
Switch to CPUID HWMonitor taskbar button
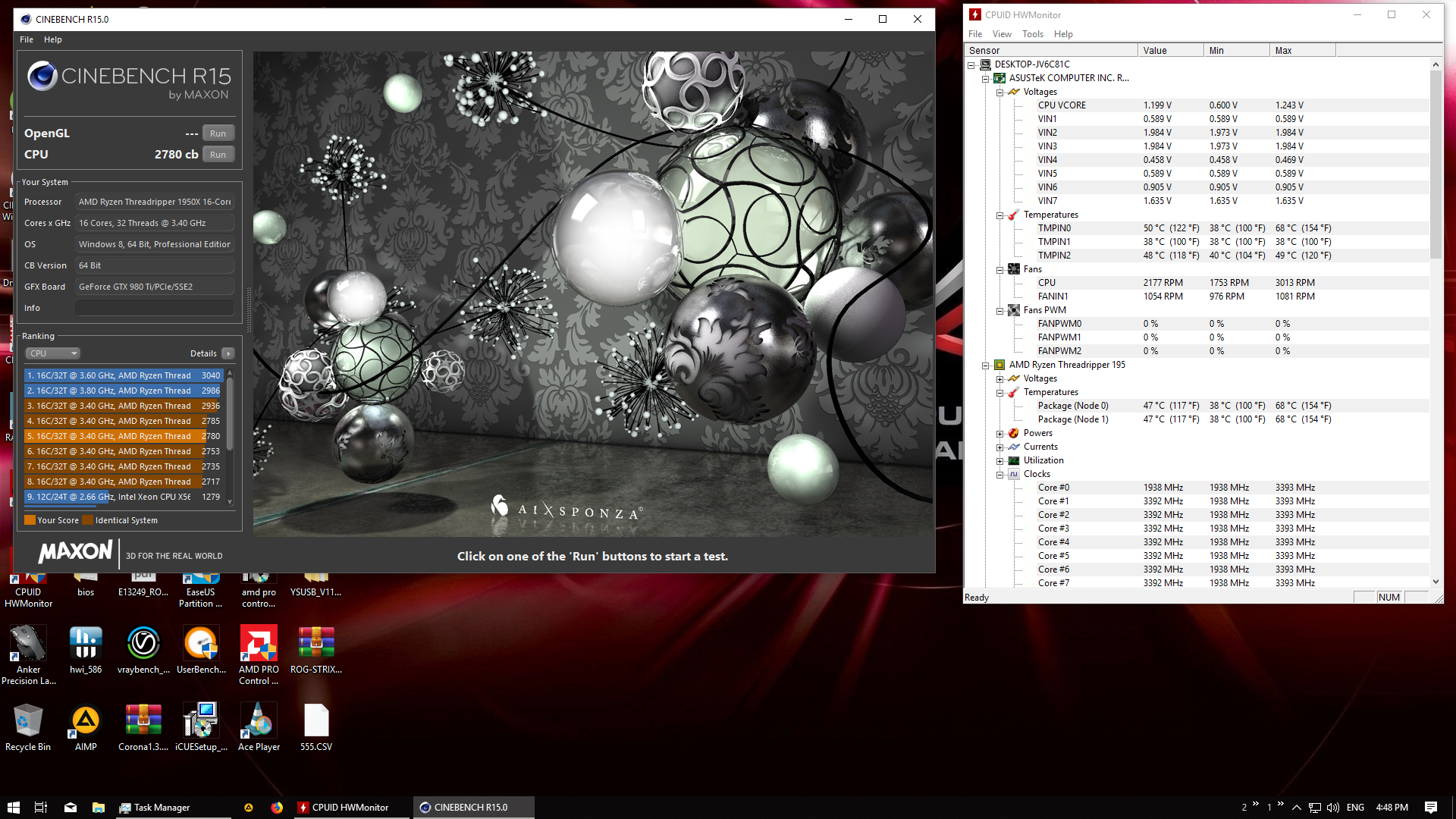point(351,808)
